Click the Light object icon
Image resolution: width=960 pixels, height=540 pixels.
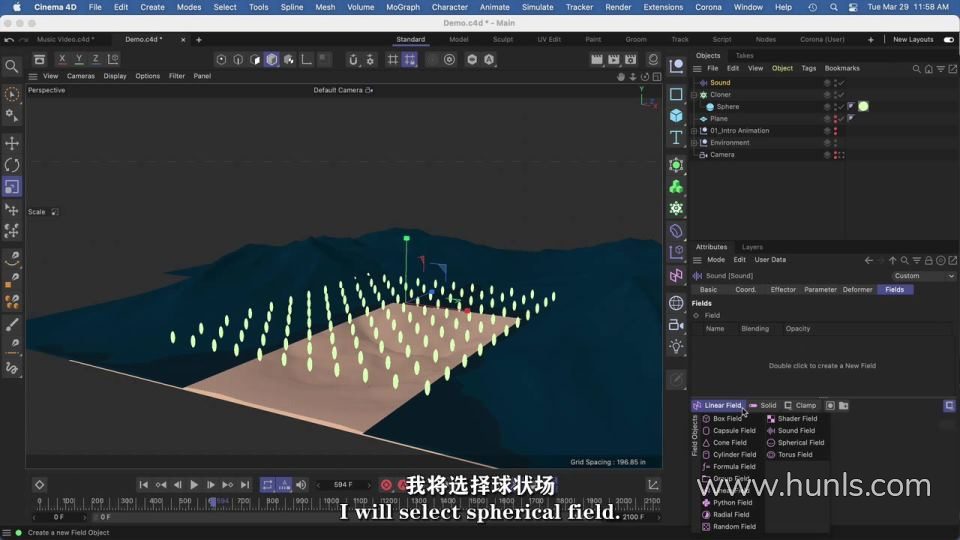pyautogui.click(x=676, y=347)
